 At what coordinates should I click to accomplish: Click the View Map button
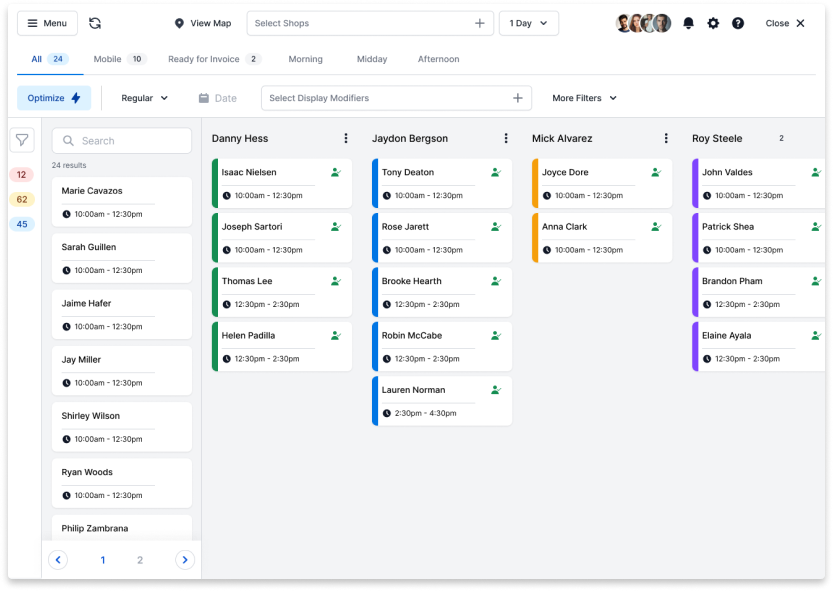click(x=202, y=23)
